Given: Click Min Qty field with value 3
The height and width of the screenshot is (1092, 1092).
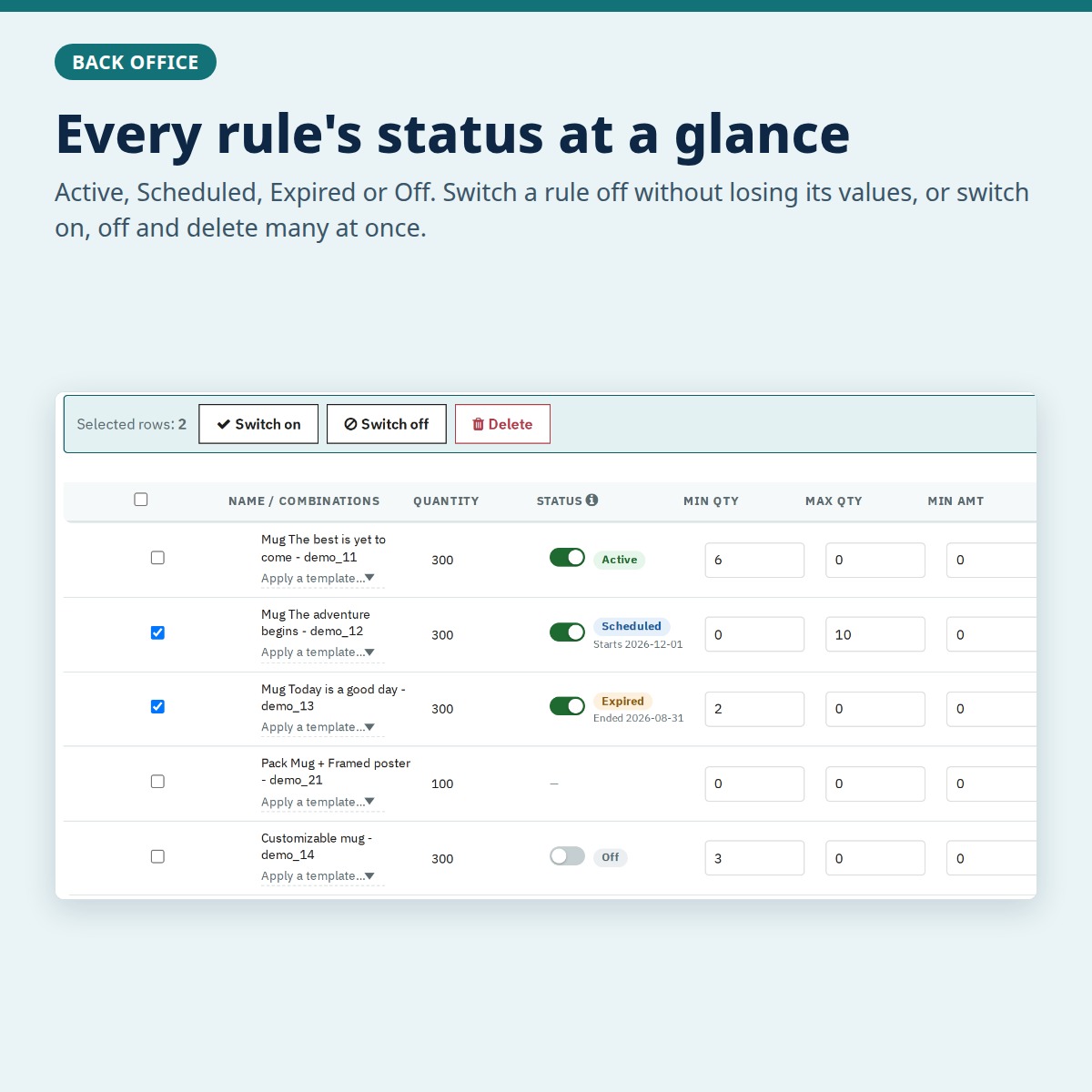Looking at the screenshot, I should click(x=754, y=858).
